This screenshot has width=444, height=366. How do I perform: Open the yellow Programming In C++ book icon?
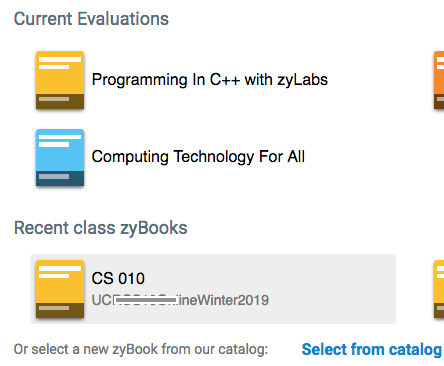click(x=60, y=80)
